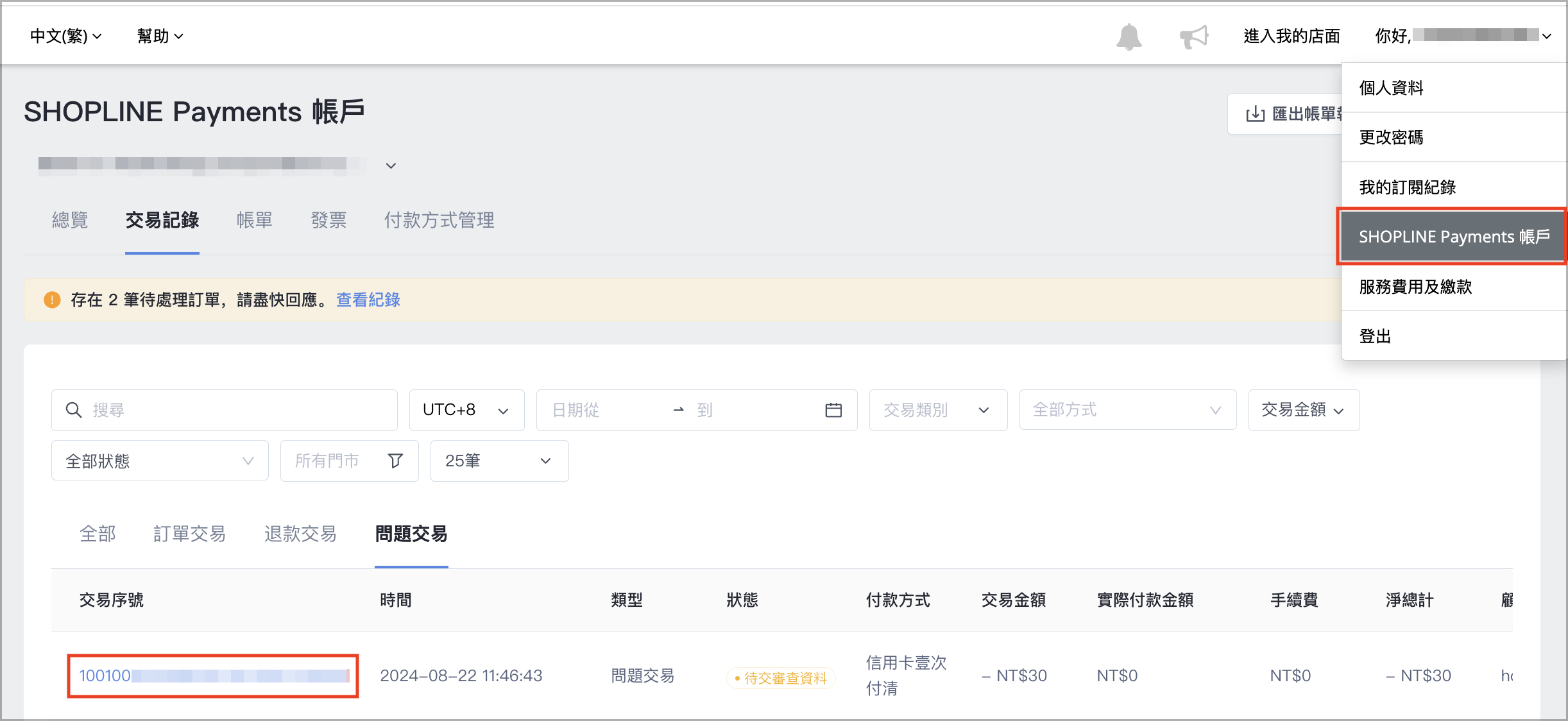Viewport: 1568px width, 721px height.
Task: Click the search magnifier icon
Action: [x=74, y=410]
